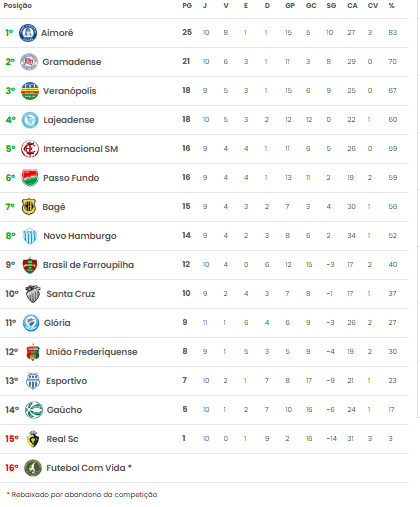
Task: Click the PG column header
Action: [187, 6]
